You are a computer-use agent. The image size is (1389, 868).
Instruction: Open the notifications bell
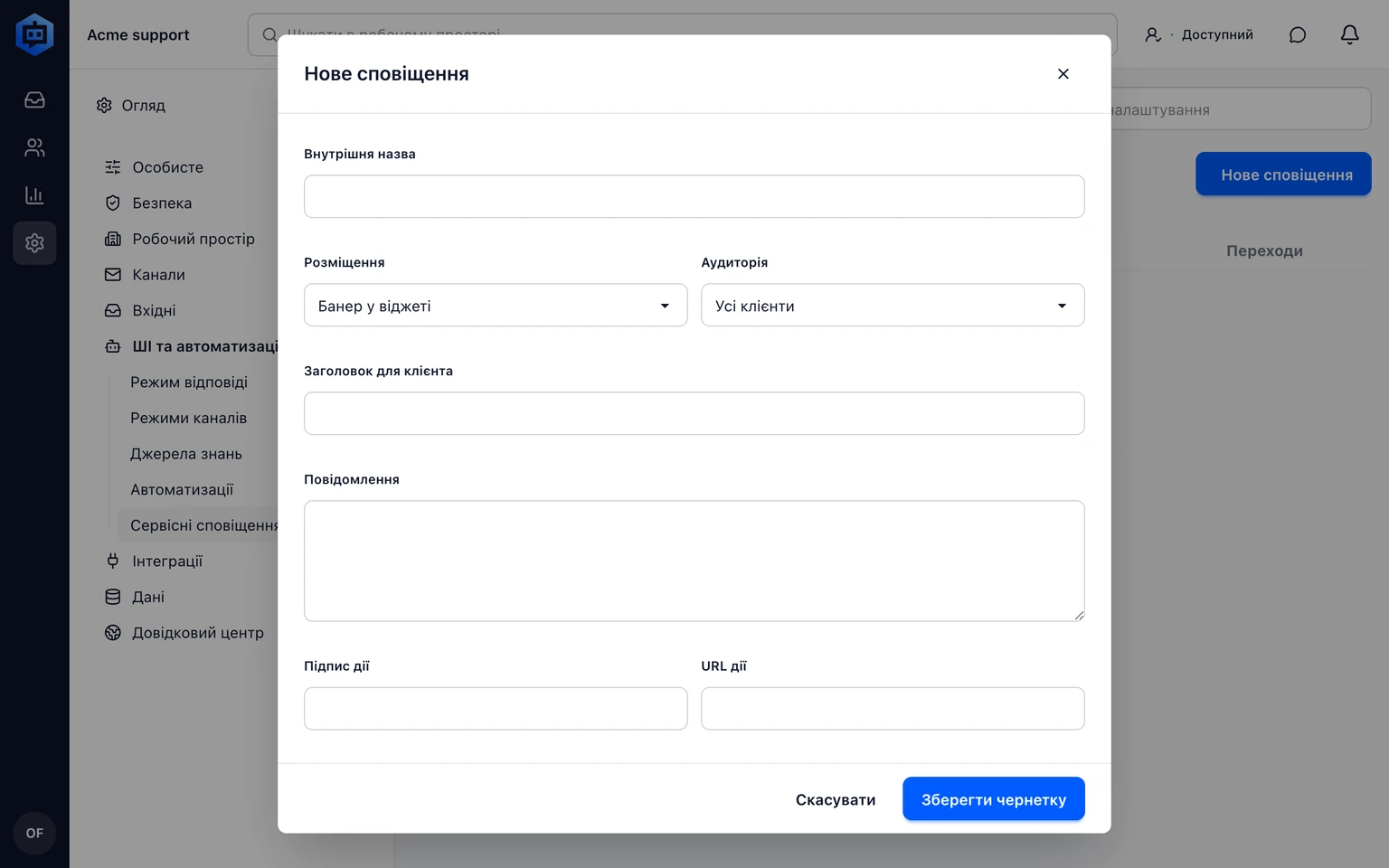click(x=1349, y=34)
